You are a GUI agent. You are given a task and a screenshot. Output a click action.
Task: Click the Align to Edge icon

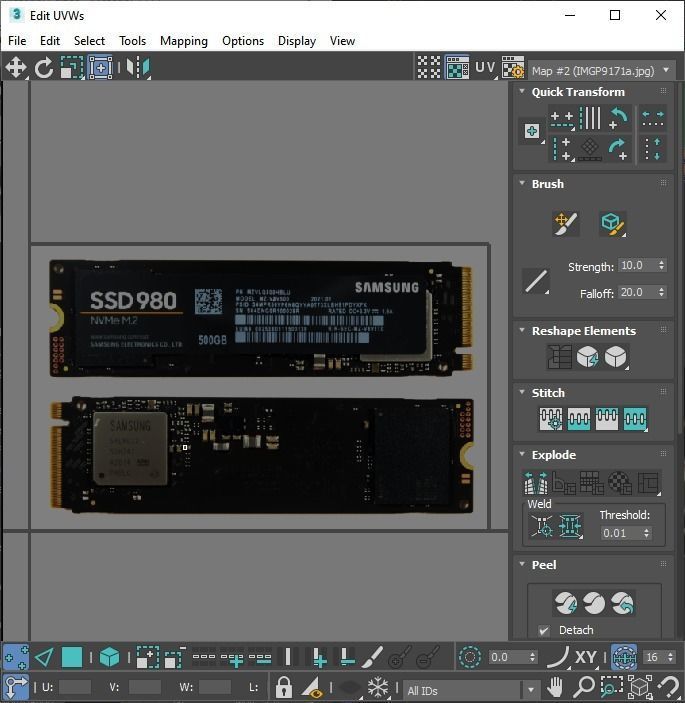(x=590, y=149)
